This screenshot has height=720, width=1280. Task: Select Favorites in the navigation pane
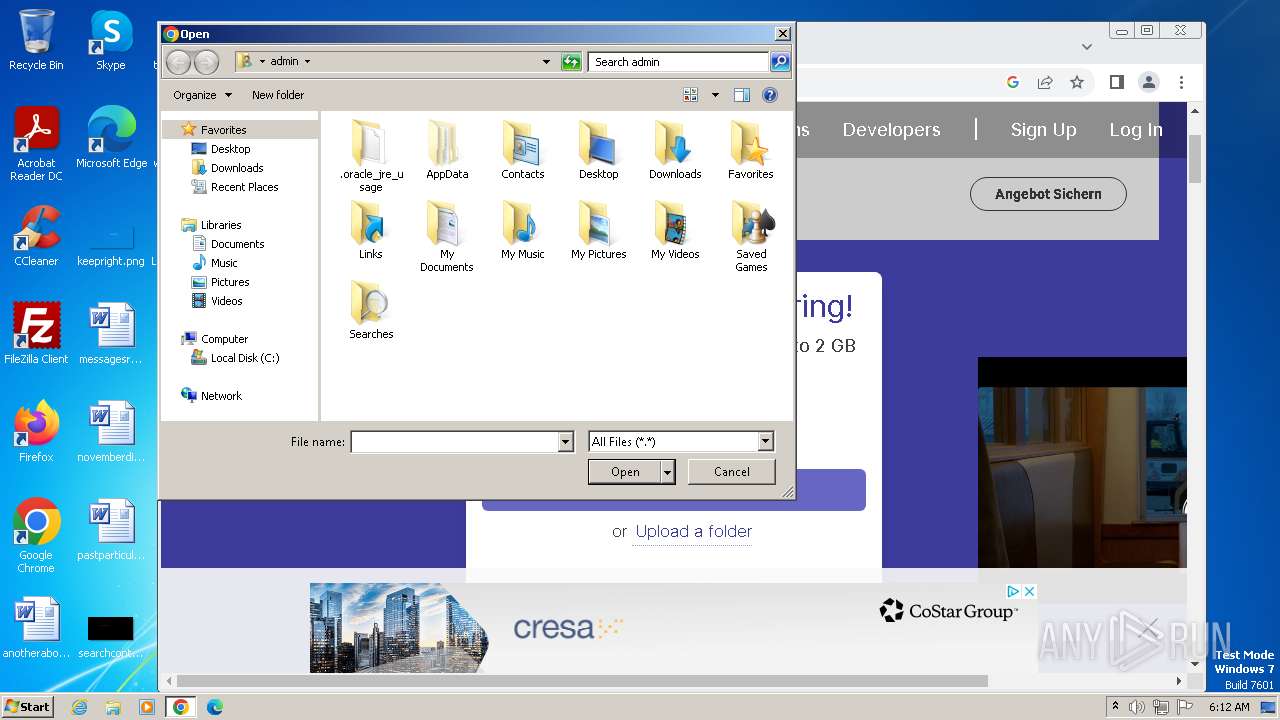[223, 130]
